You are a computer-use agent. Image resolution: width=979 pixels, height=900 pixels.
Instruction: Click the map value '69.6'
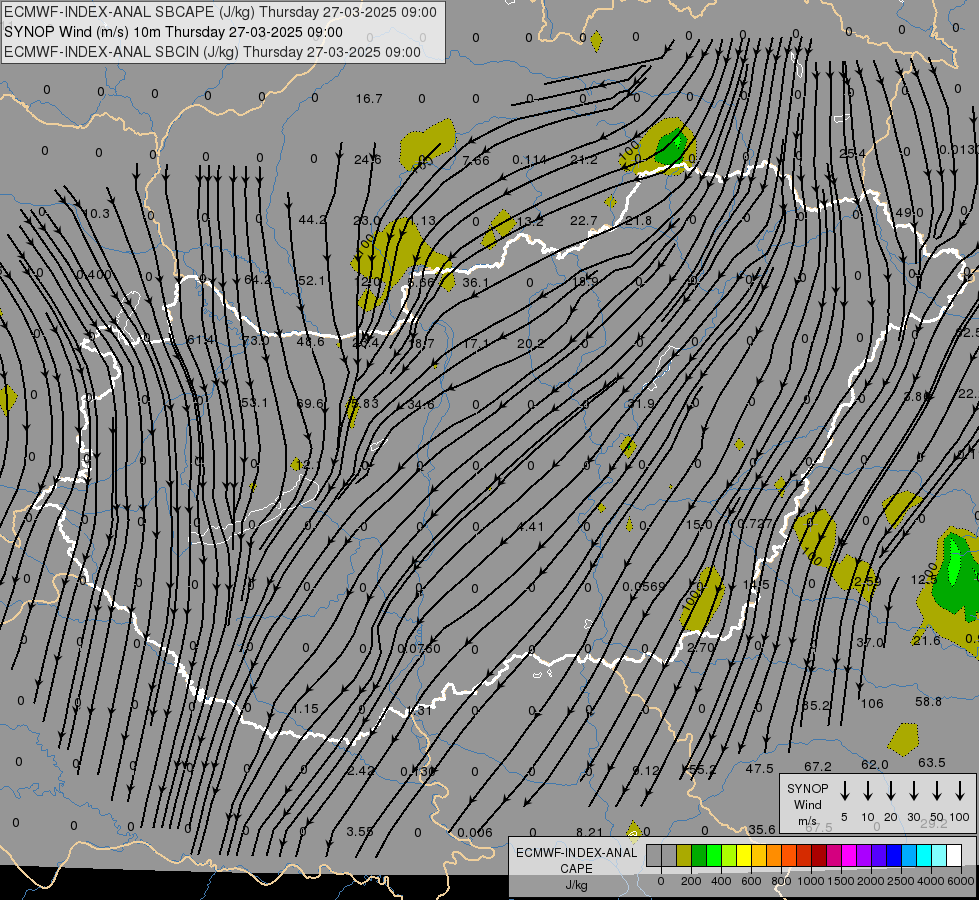coord(310,403)
